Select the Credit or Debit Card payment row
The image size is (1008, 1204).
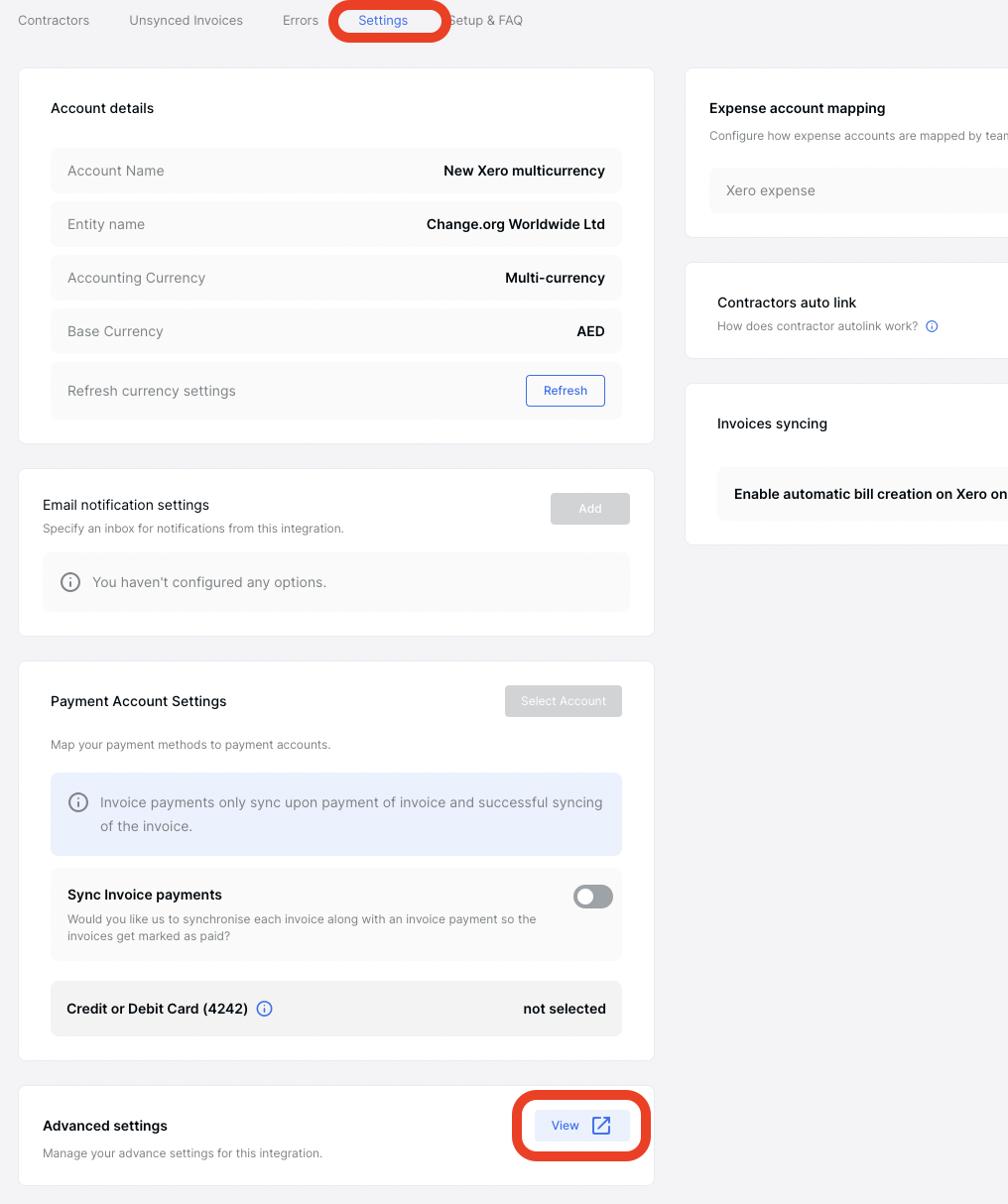coord(336,1008)
